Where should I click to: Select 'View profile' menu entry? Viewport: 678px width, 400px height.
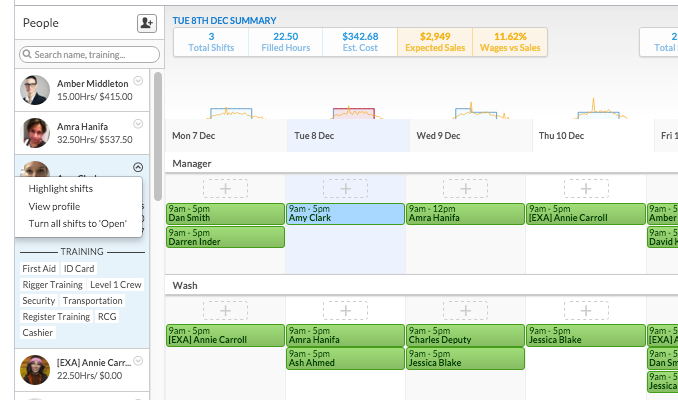(x=54, y=206)
